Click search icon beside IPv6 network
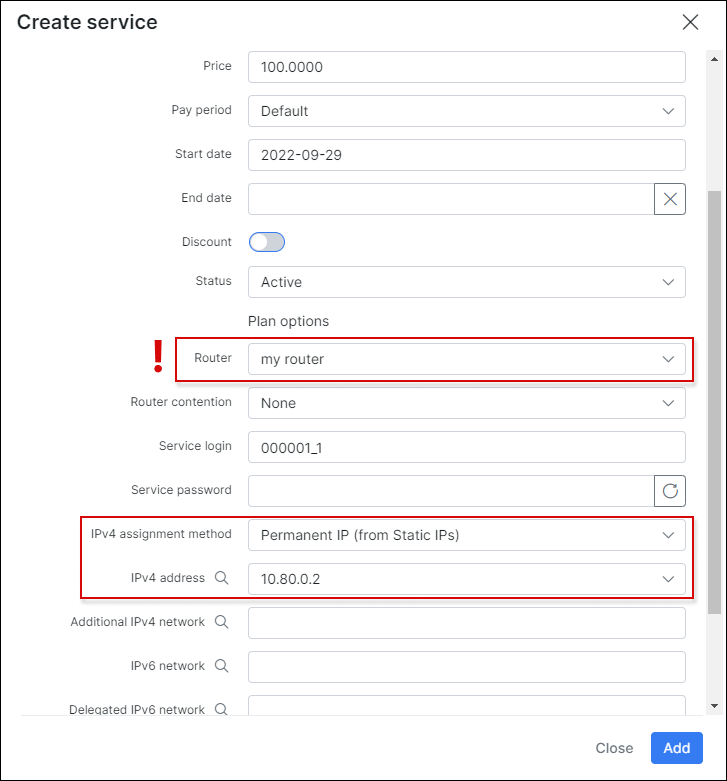This screenshot has width=727, height=781. pyautogui.click(x=221, y=666)
